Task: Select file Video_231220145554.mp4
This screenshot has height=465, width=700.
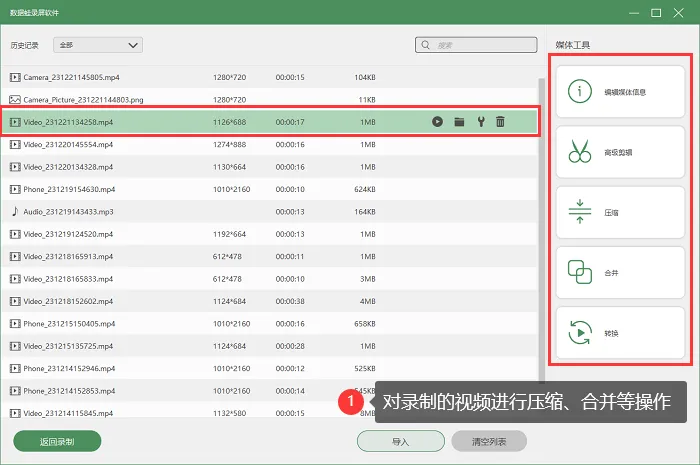Action: pyautogui.click(x=270, y=145)
